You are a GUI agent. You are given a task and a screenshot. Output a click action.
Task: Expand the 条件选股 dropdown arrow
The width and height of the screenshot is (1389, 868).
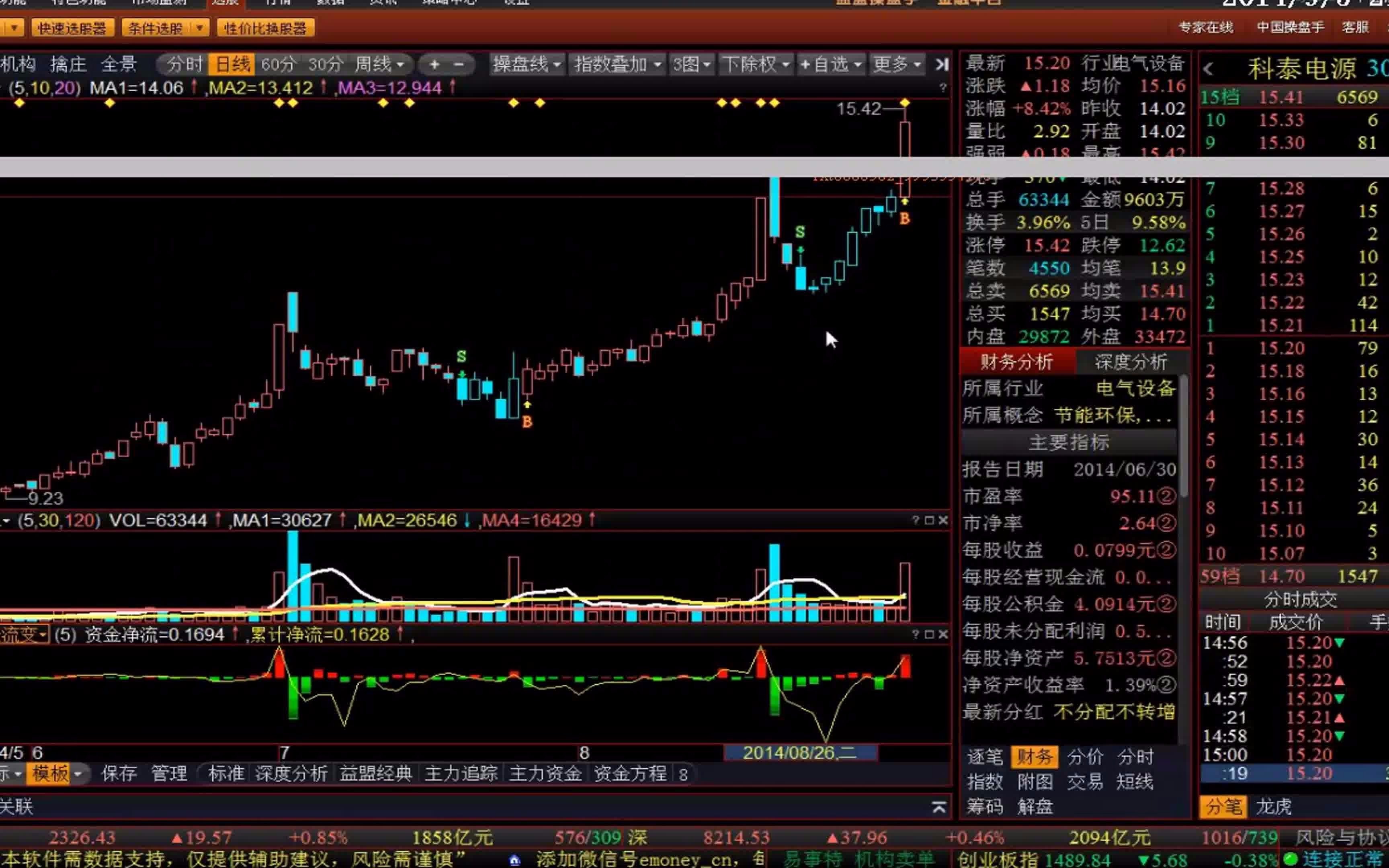(199, 28)
